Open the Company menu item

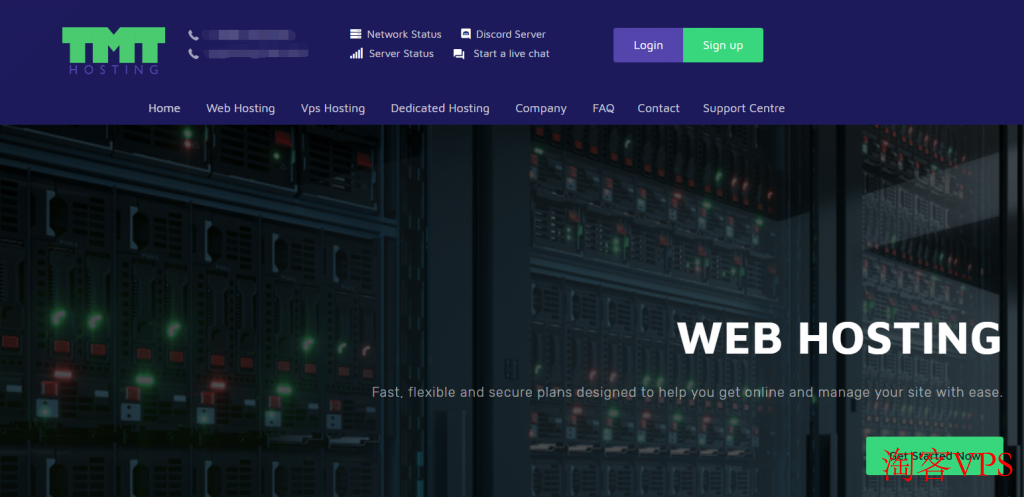pos(541,108)
